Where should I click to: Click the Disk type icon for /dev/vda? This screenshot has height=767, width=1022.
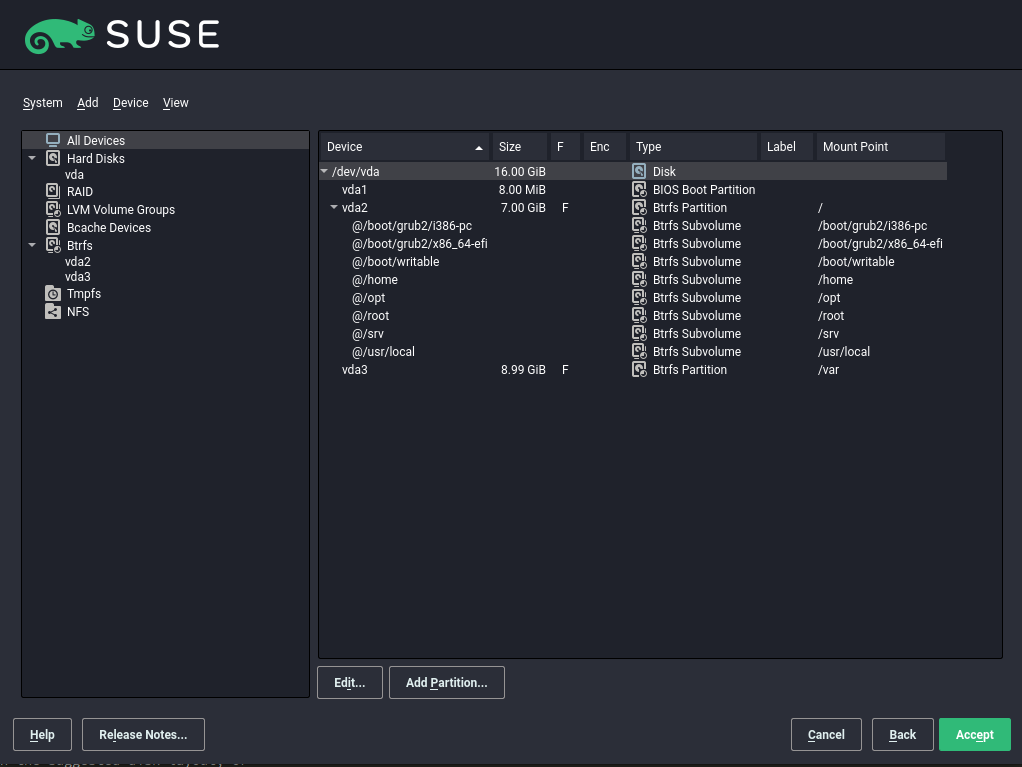[x=639, y=172]
